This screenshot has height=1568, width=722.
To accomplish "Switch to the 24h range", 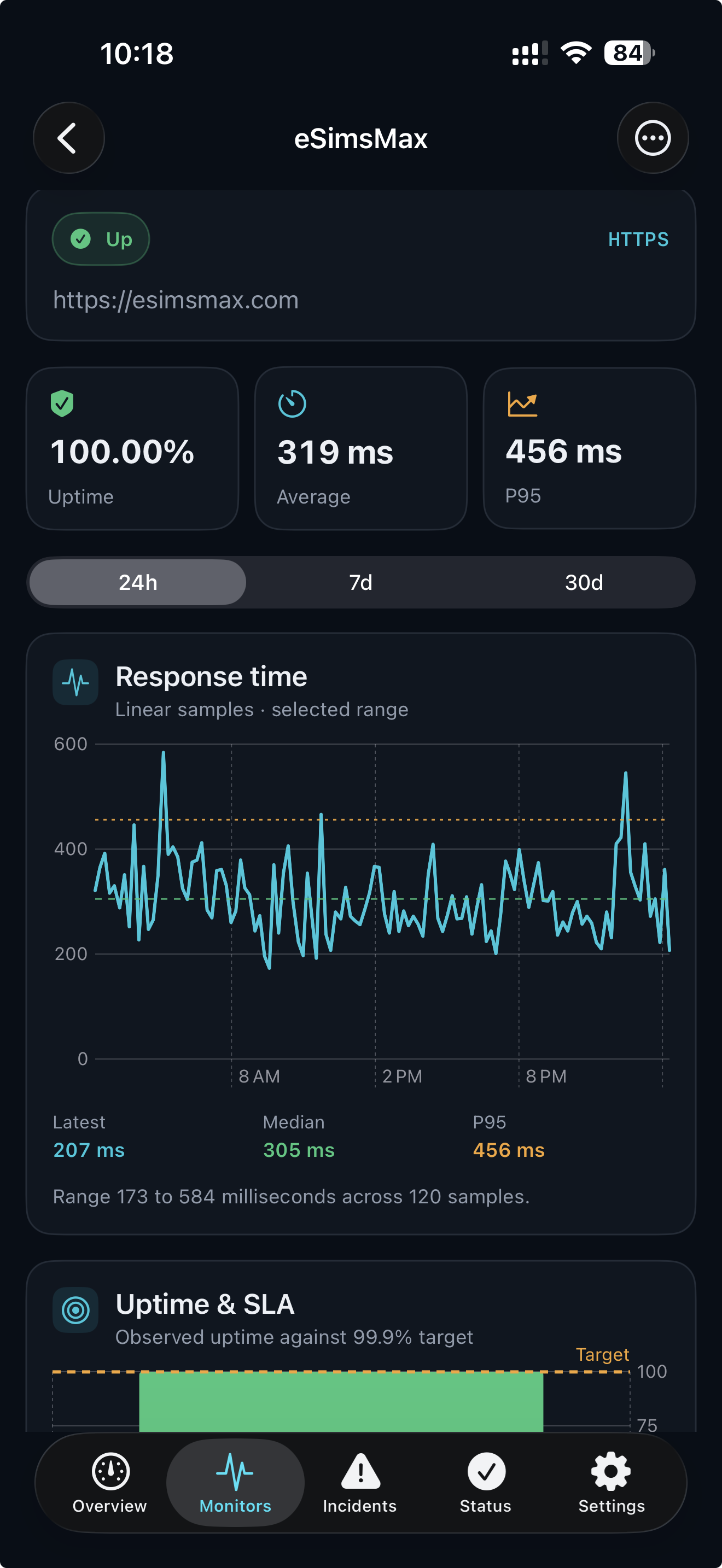I will pos(138,582).
